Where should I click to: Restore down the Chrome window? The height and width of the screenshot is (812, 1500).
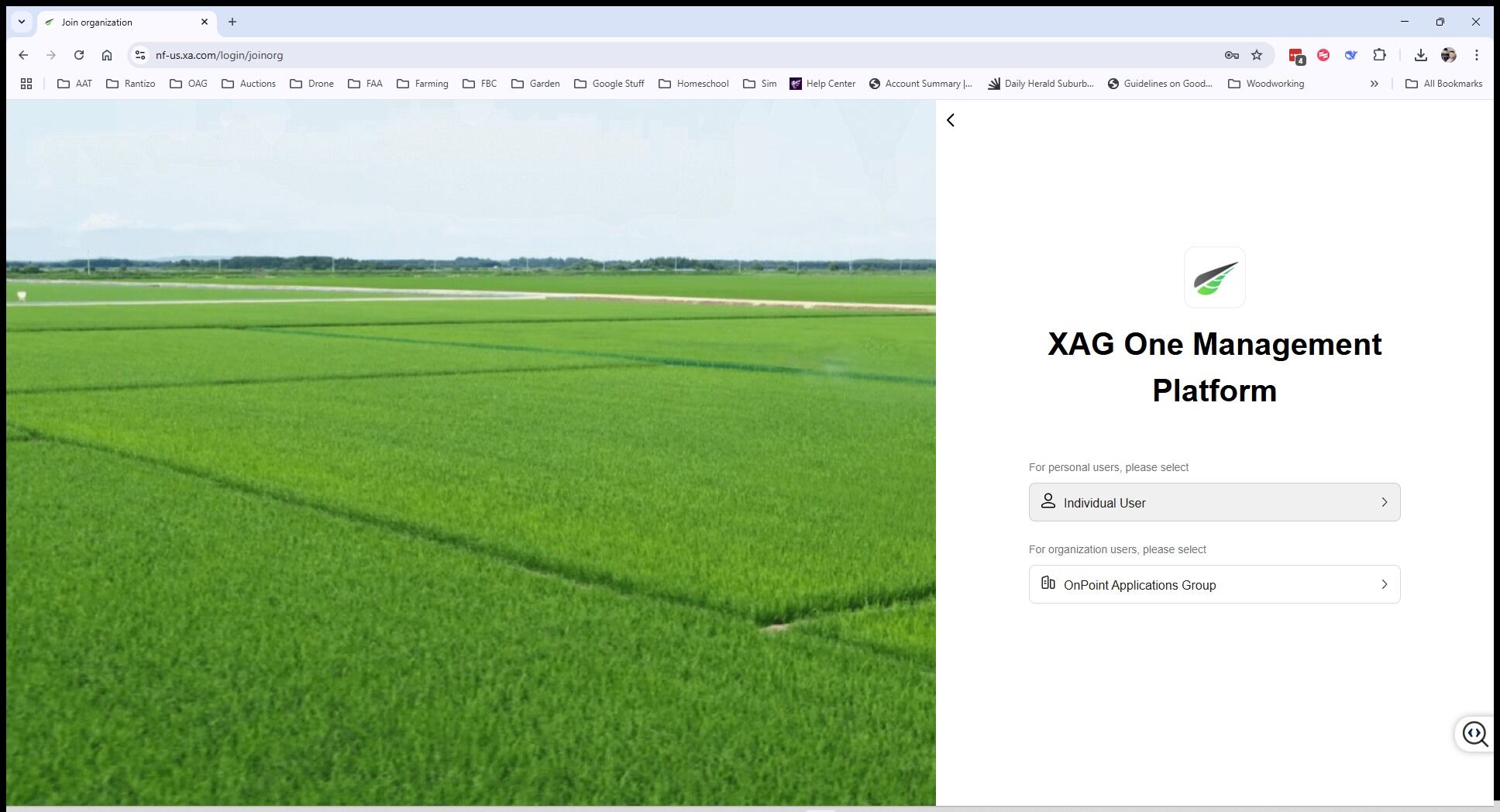(x=1440, y=22)
